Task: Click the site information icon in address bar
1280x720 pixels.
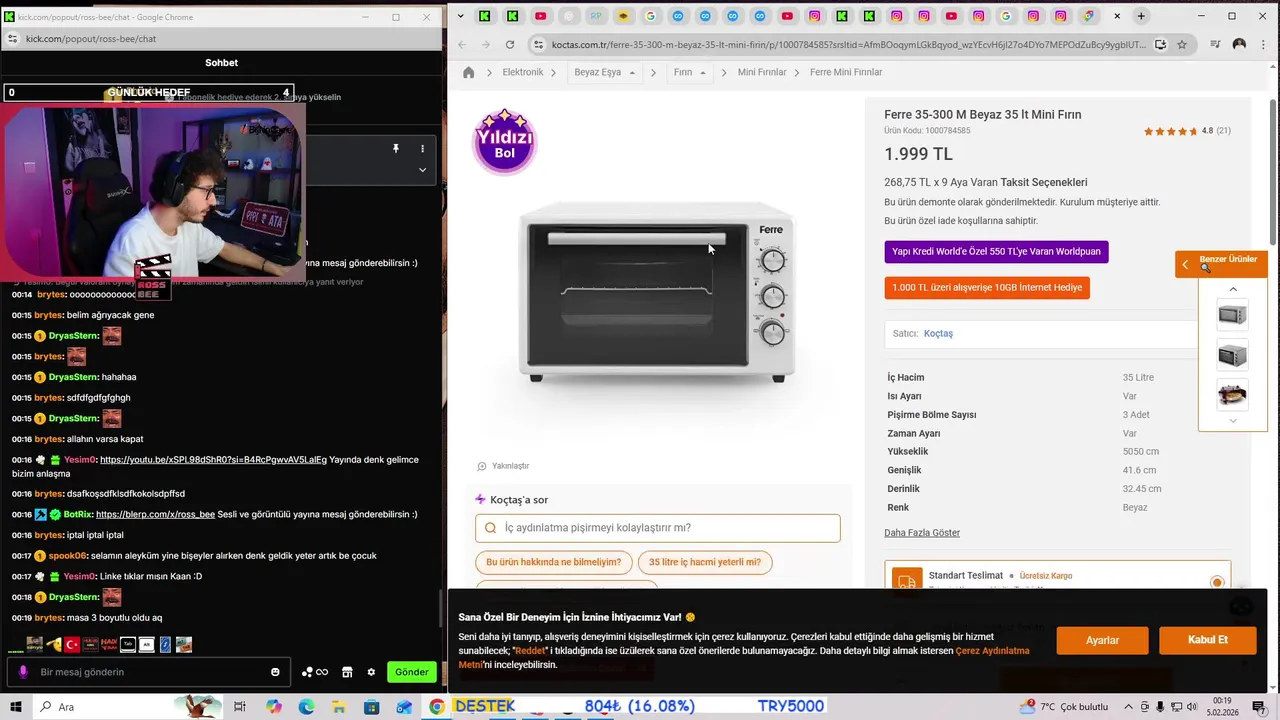Action: [x=539, y=44]
